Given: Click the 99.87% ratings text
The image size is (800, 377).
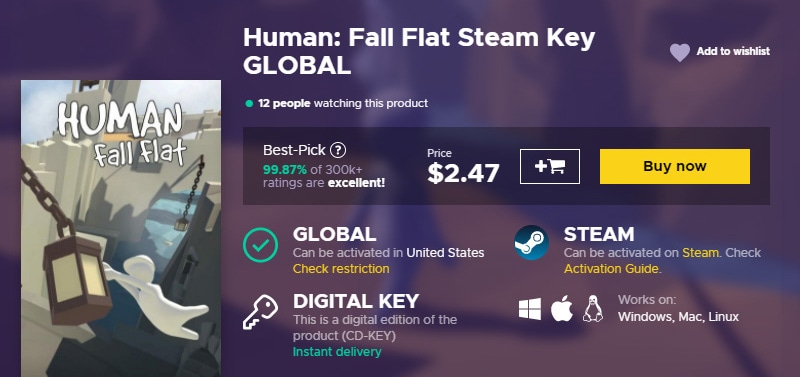Looking at the screenshot, I should tap(324, 175).
